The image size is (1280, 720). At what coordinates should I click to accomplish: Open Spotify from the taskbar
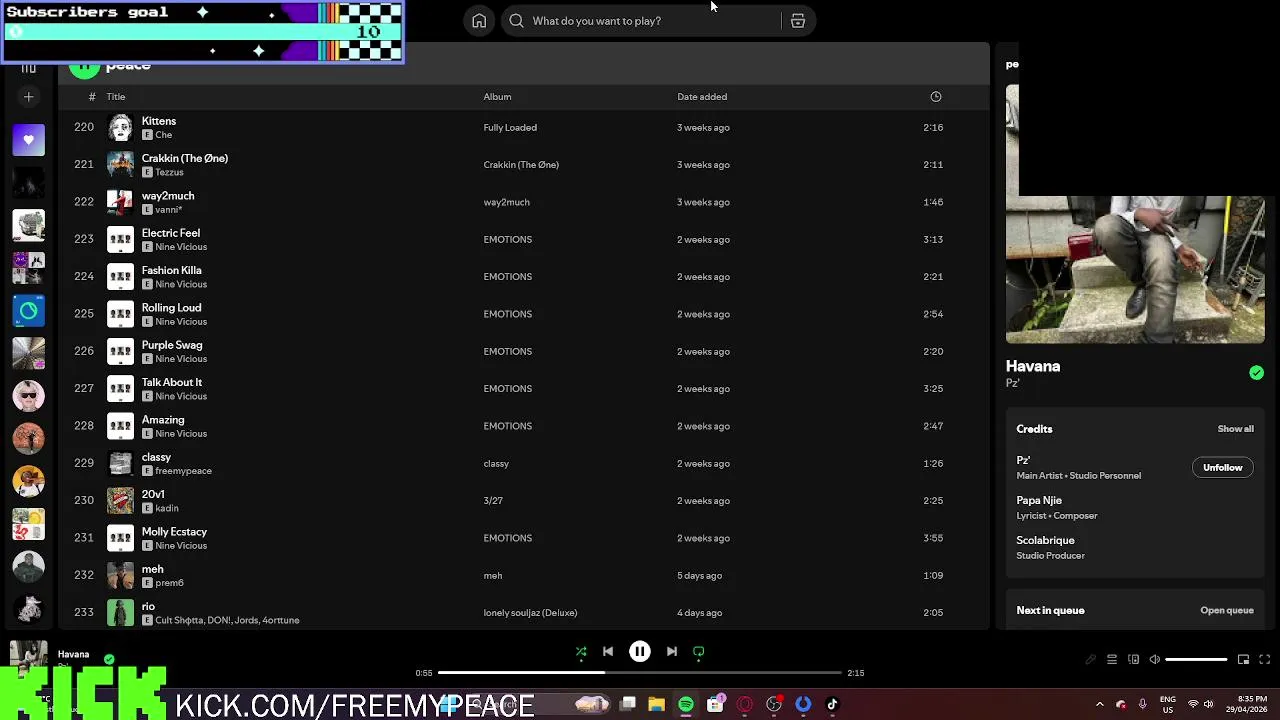coord(686,705)
